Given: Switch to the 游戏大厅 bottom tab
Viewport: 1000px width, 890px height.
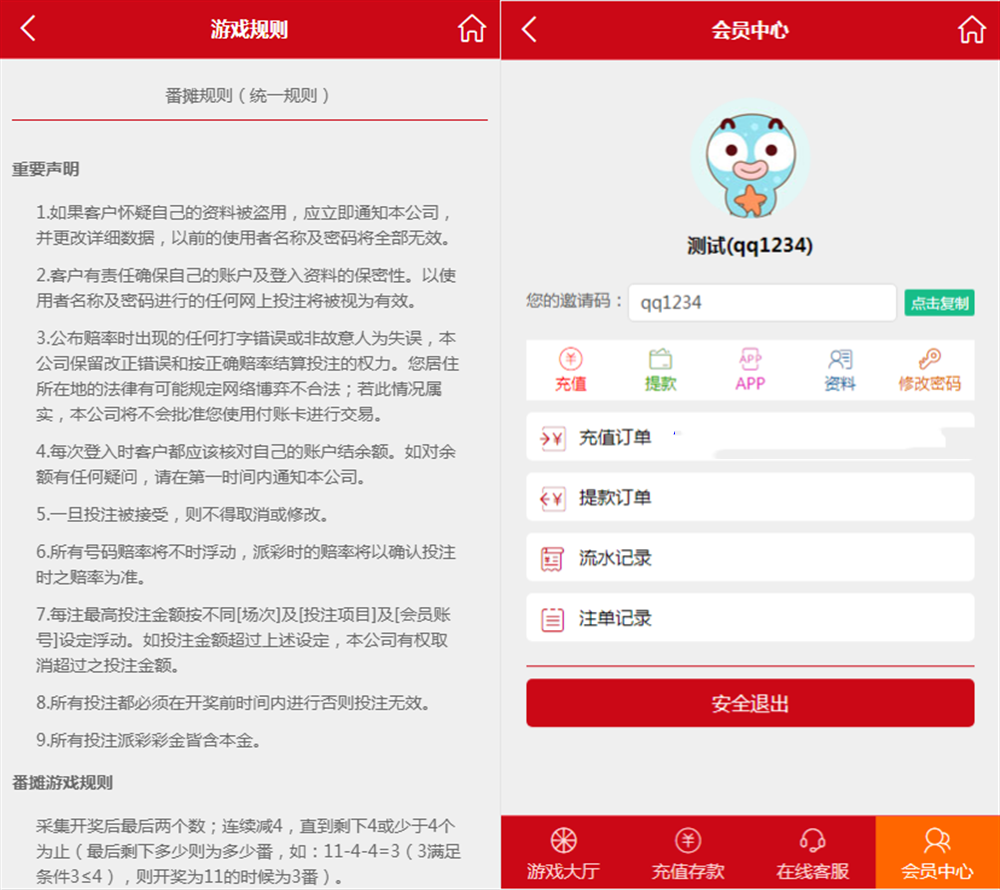Looking at the screenshot, I should pos(563,853).
